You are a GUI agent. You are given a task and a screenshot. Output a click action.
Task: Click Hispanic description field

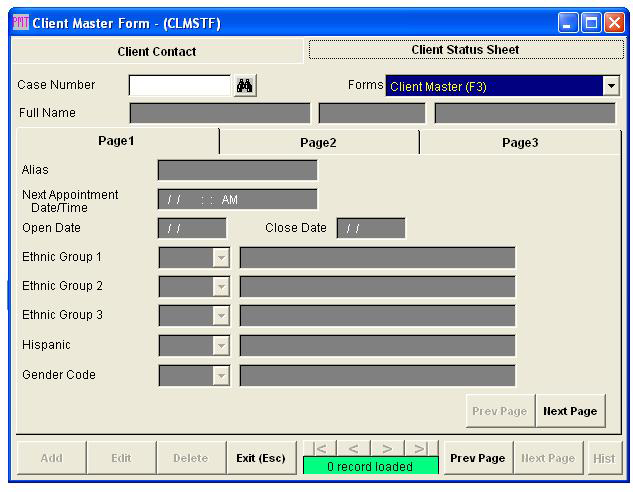377,345
